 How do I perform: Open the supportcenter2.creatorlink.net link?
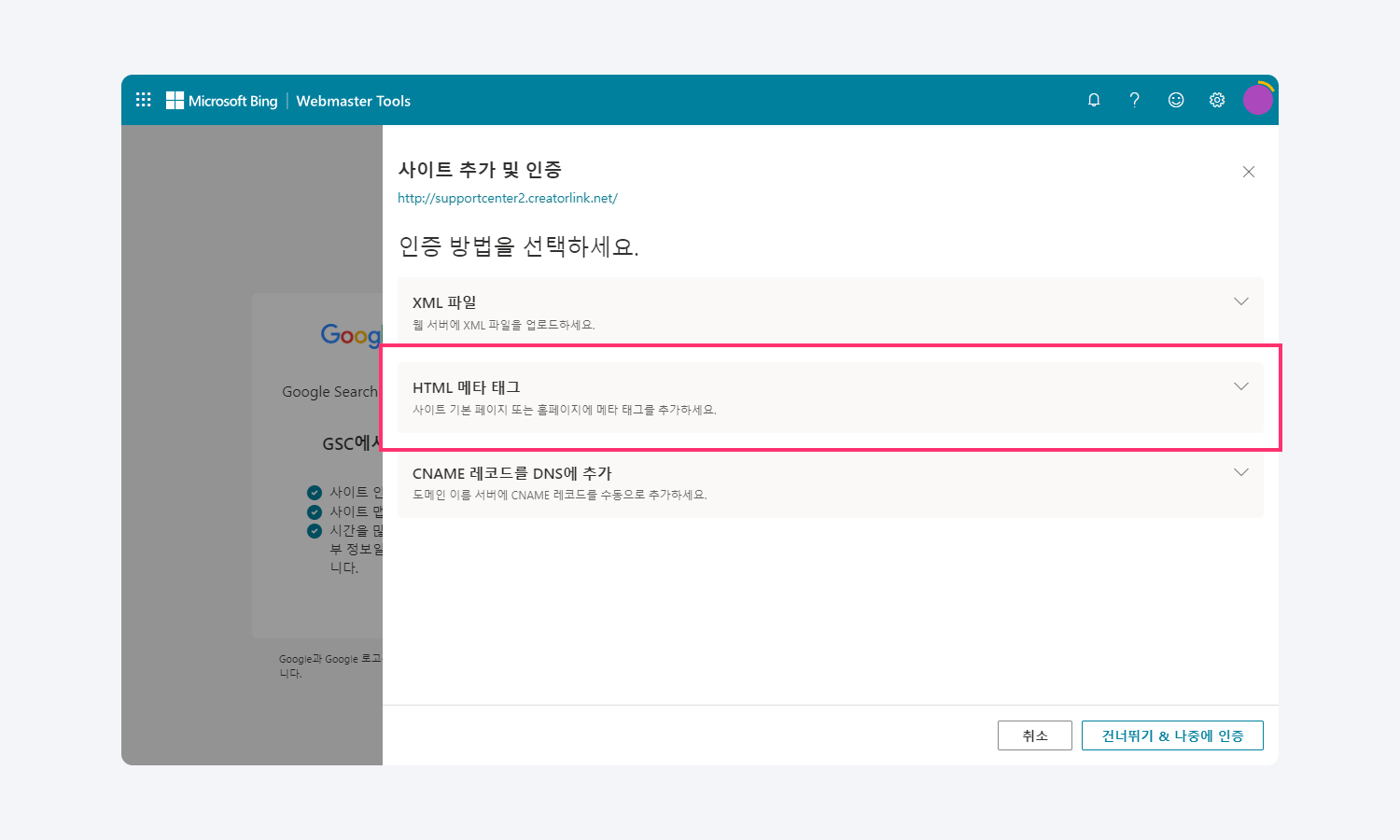[507, 198]
